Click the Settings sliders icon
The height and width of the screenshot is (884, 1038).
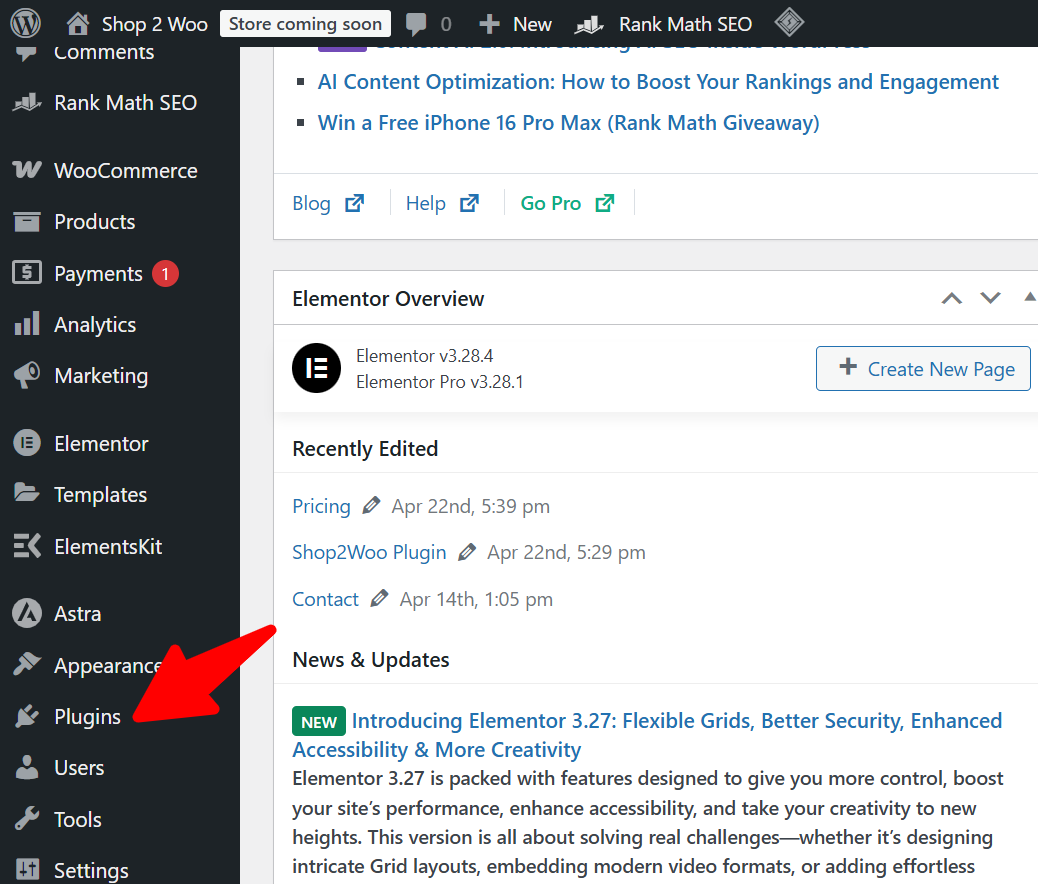[27, 869]
